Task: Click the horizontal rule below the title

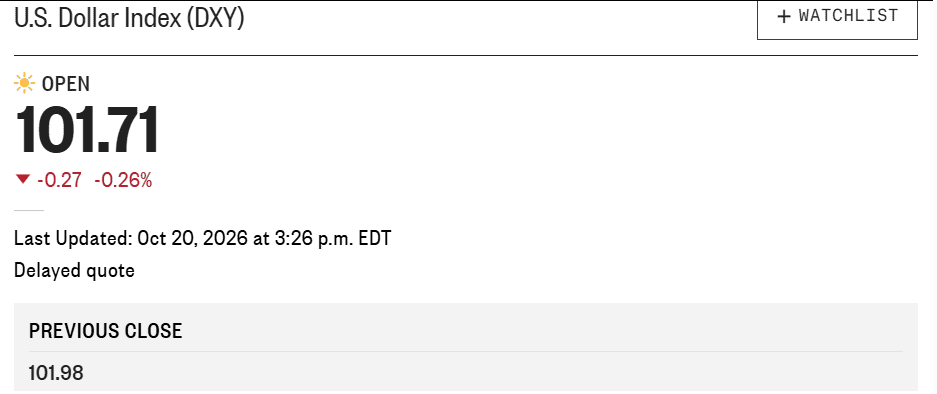Action: point(466,55)
